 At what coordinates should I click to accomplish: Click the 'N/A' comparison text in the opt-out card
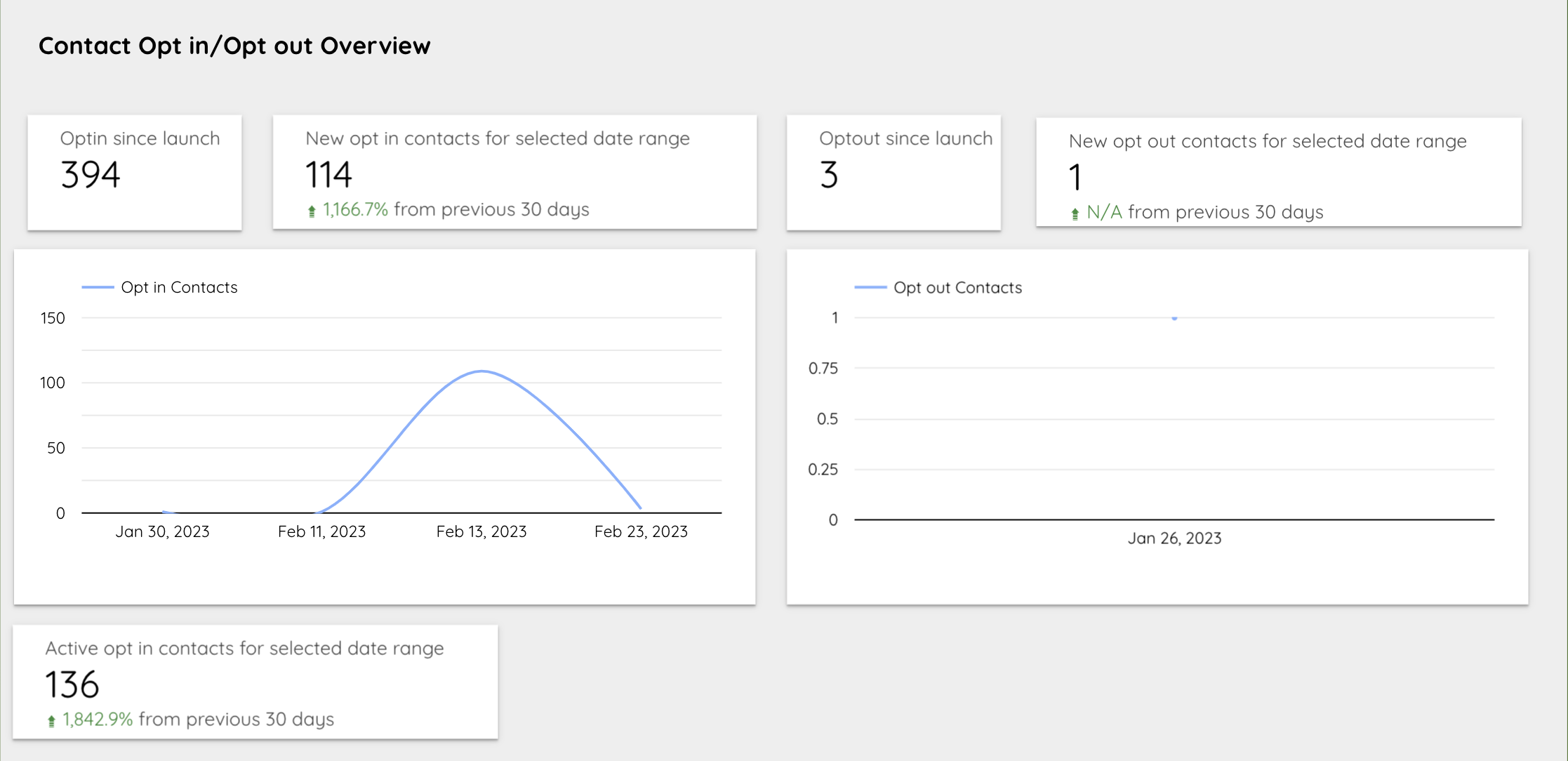pos(1104,212)
